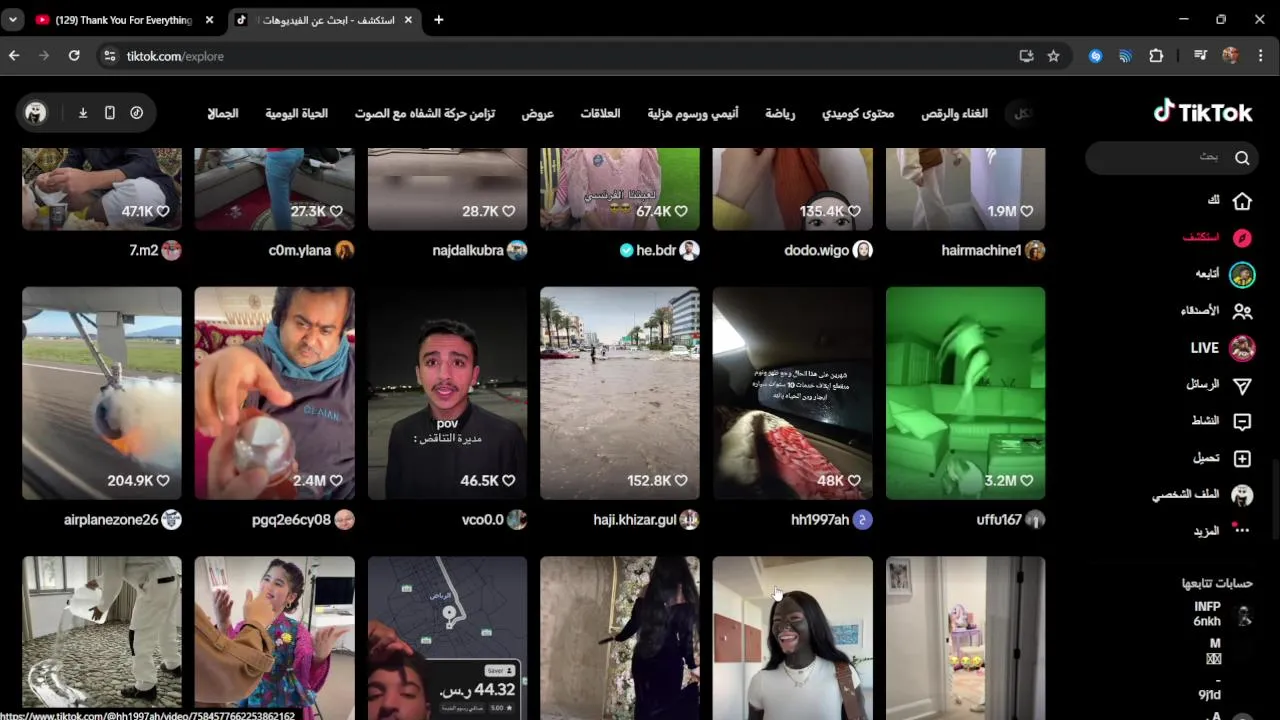Click the browser back arrow
Screen dimensions: 1280x720
click(14, 56)
